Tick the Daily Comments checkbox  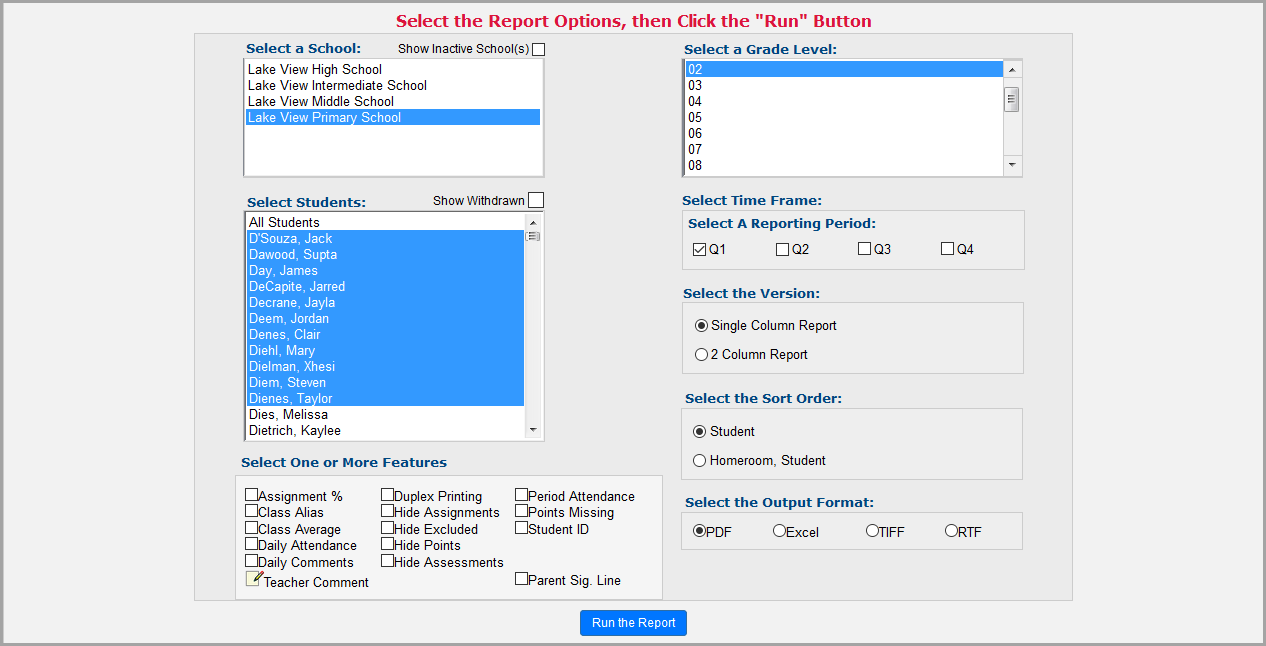click(252, 560)
